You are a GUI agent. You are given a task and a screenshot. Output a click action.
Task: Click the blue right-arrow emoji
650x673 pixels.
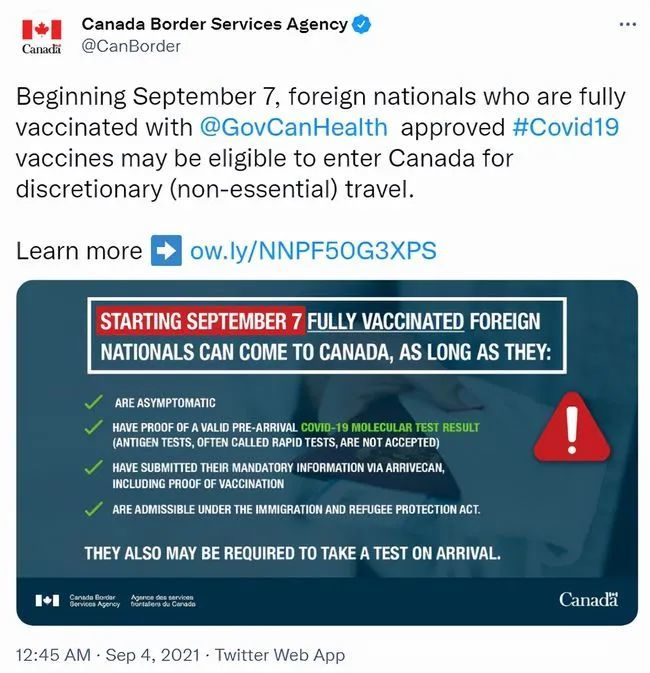click(x=165, y=250)
